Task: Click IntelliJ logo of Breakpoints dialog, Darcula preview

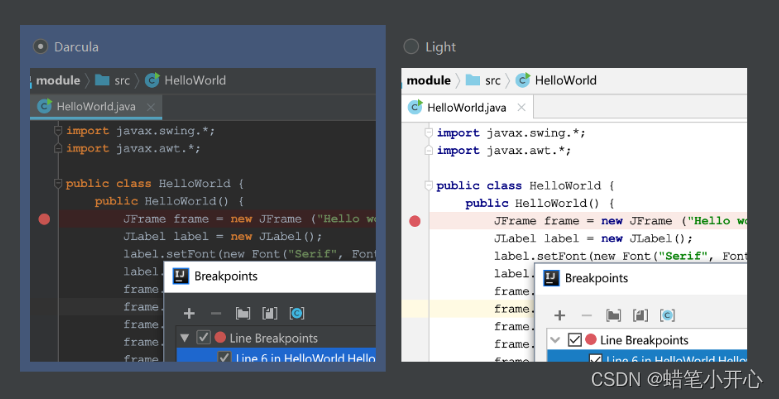Action: tap(180, 276)
